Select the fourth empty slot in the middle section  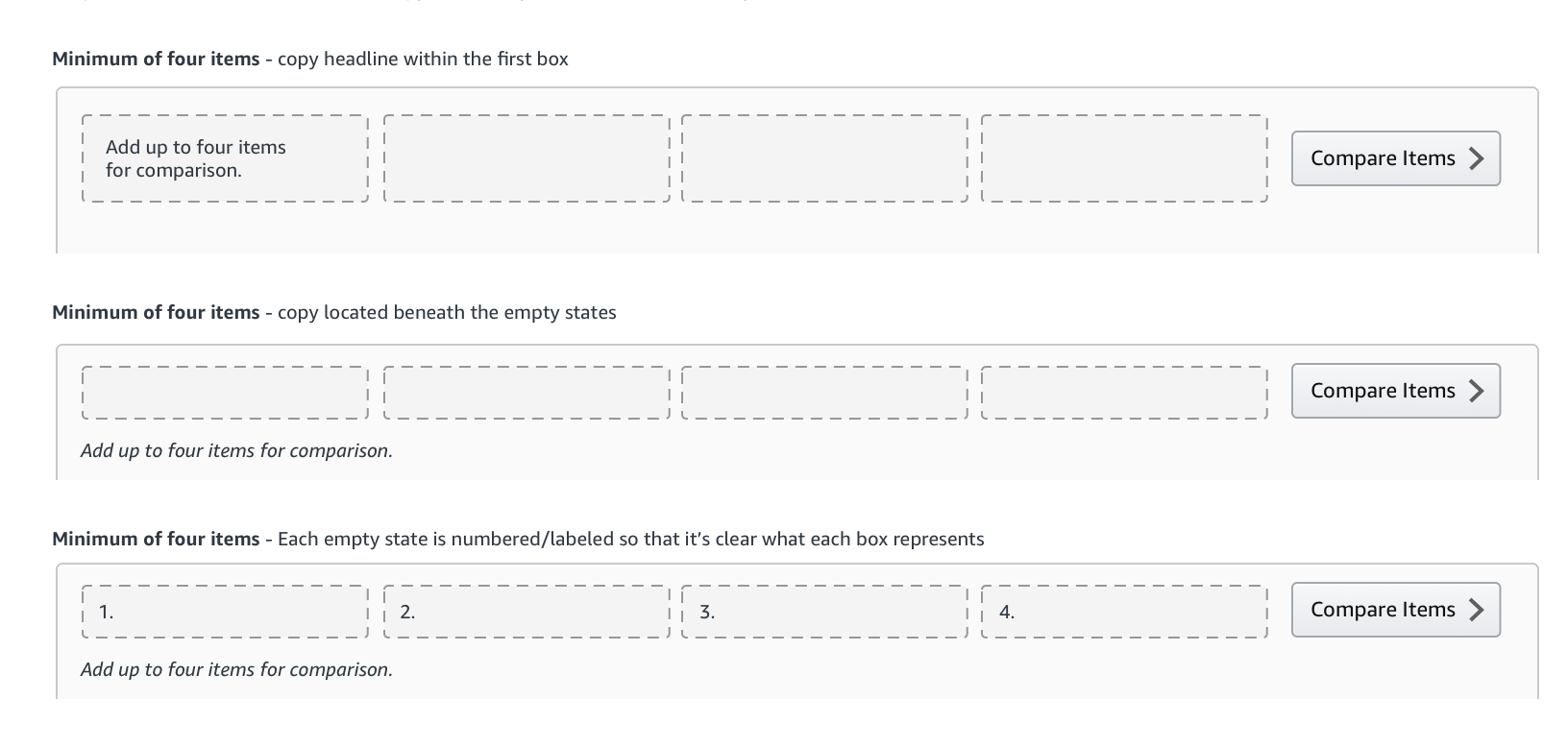[1124, 393]
